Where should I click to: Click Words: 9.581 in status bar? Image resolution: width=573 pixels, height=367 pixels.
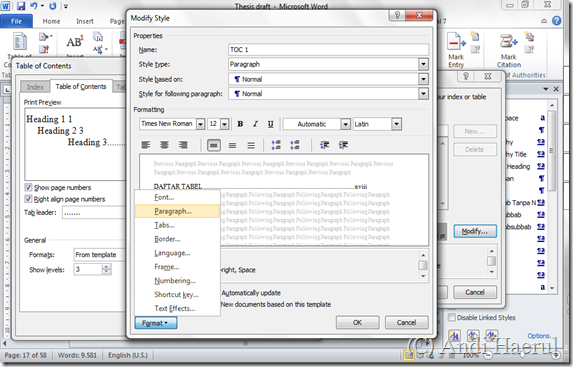click(x=77, y=355)
